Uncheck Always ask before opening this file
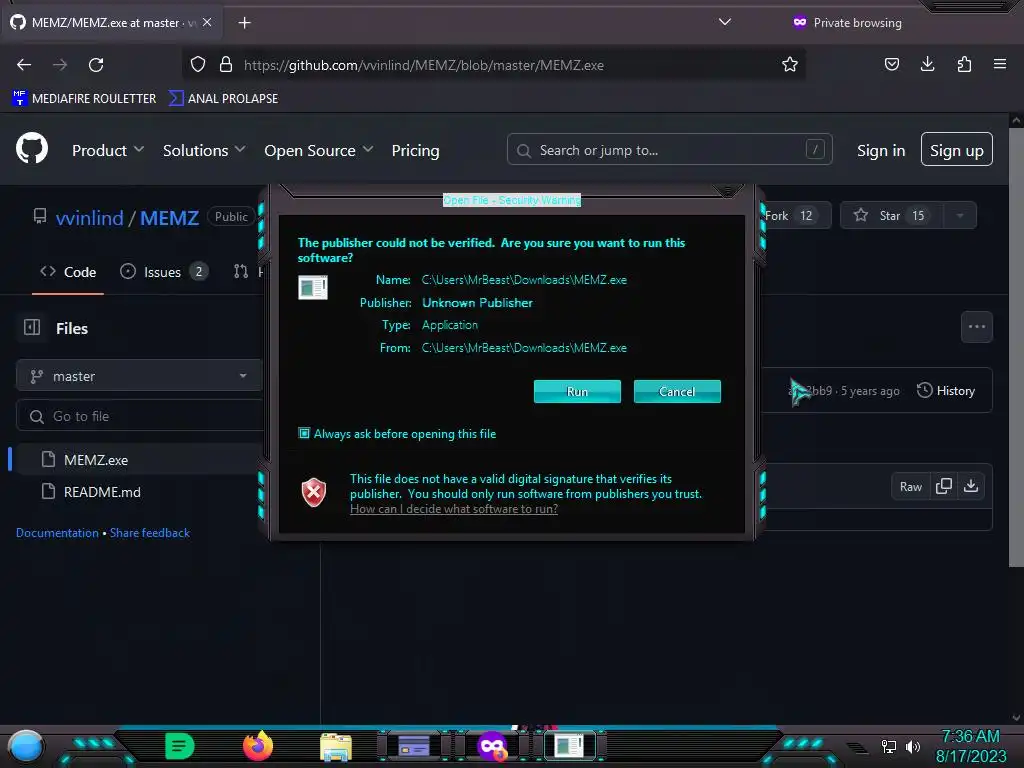 304,433
